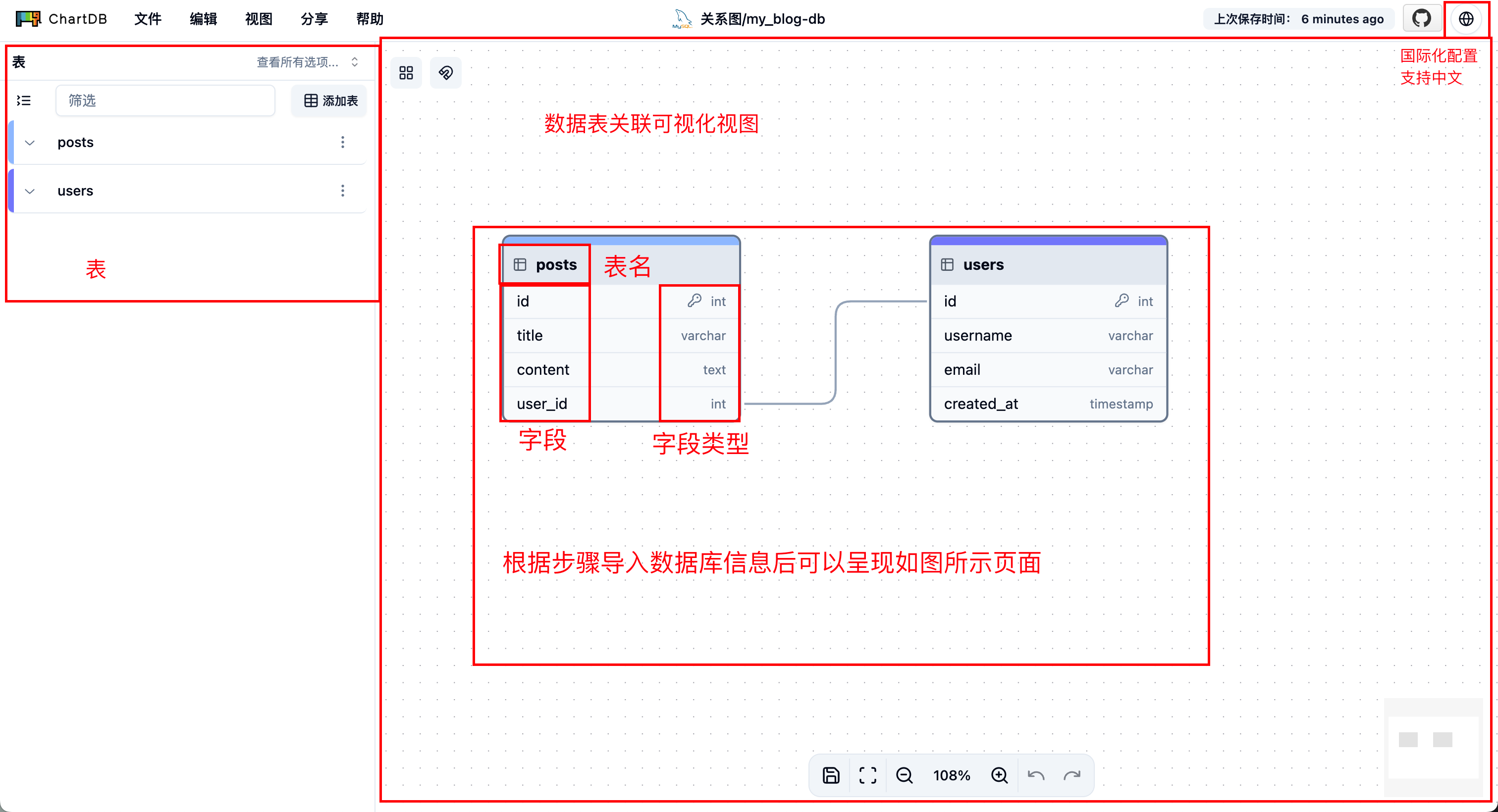This screenshot has height=812, width=1498.
Task: Zoom in on the canvas
Action: tap(999, 775)
